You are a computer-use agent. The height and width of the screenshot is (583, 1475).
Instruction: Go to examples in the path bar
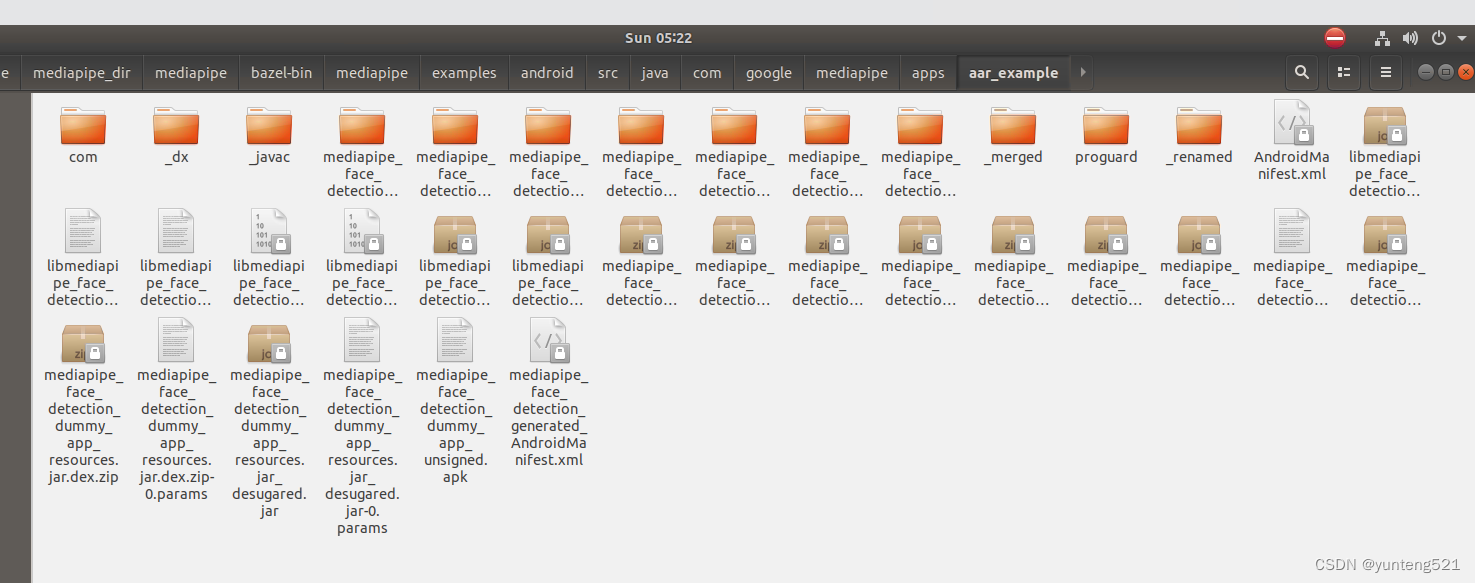[x=464, y=72]
